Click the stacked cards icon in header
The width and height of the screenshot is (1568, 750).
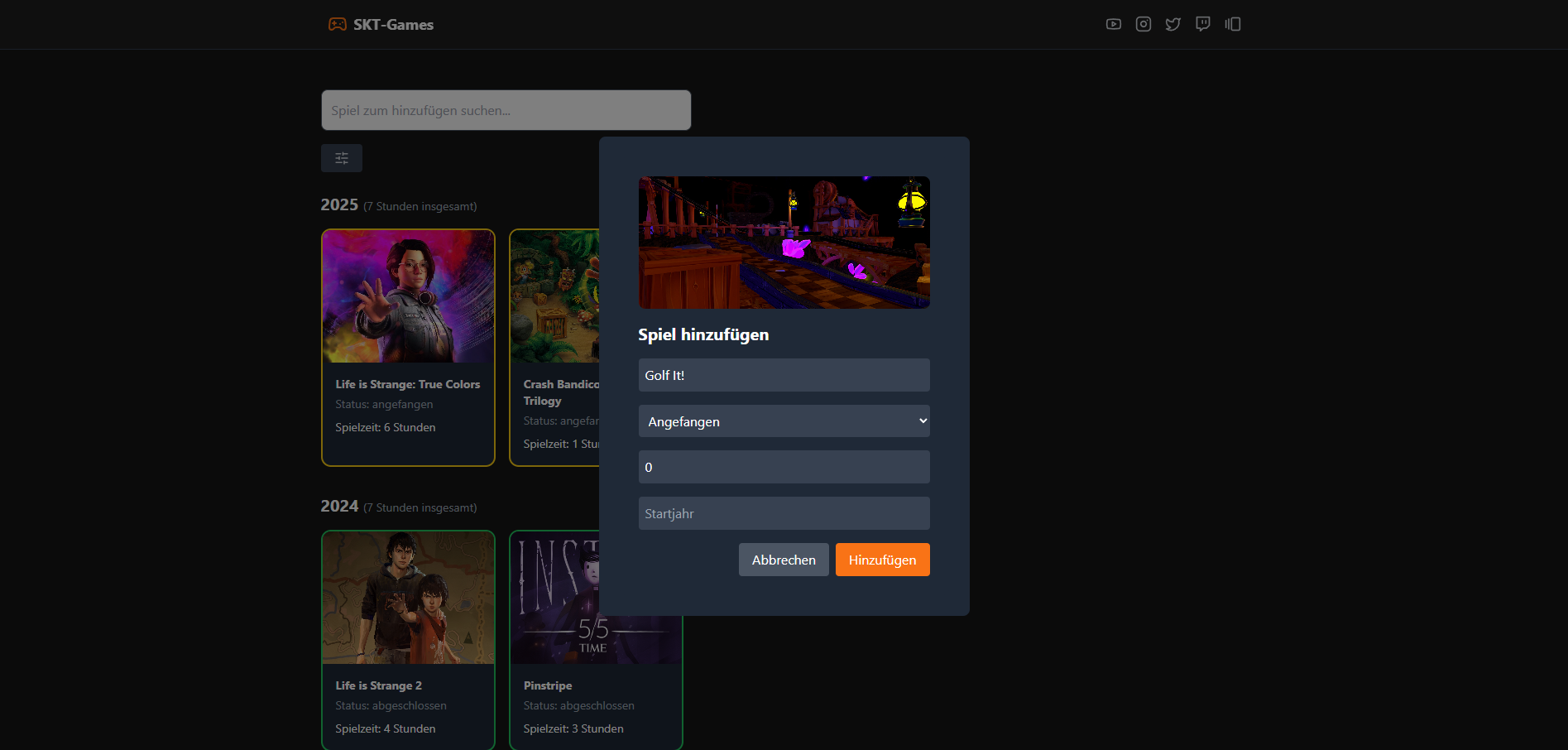coord(1233,24)
